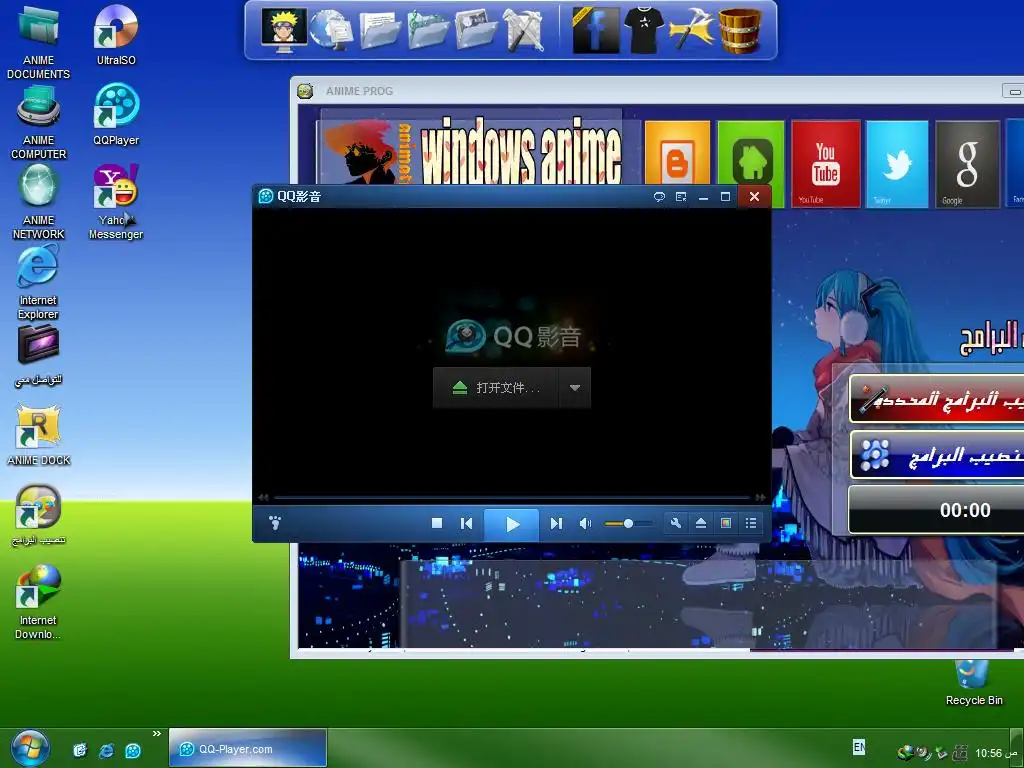This screenshot has height=768, width=1024.
Task: Open the music folder icon in the top dock
Action: click(x=428, y=30)
